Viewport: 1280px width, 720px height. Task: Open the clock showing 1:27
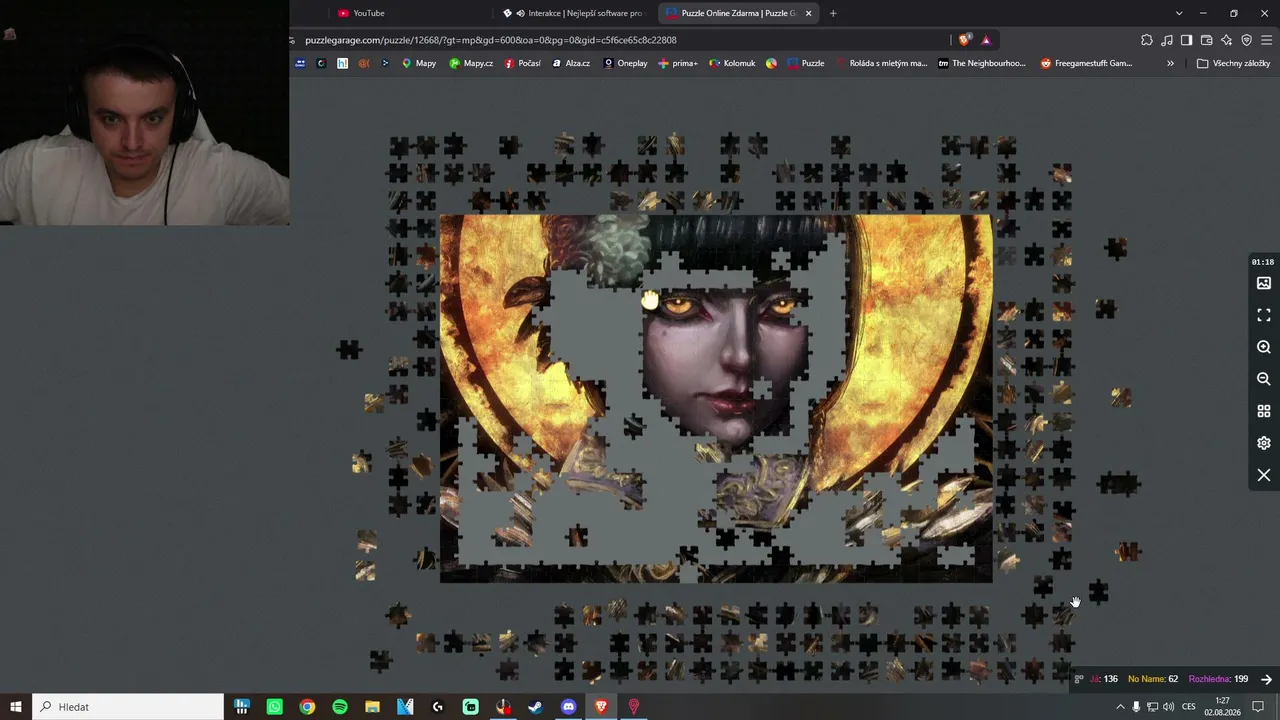pos(1222,707)
